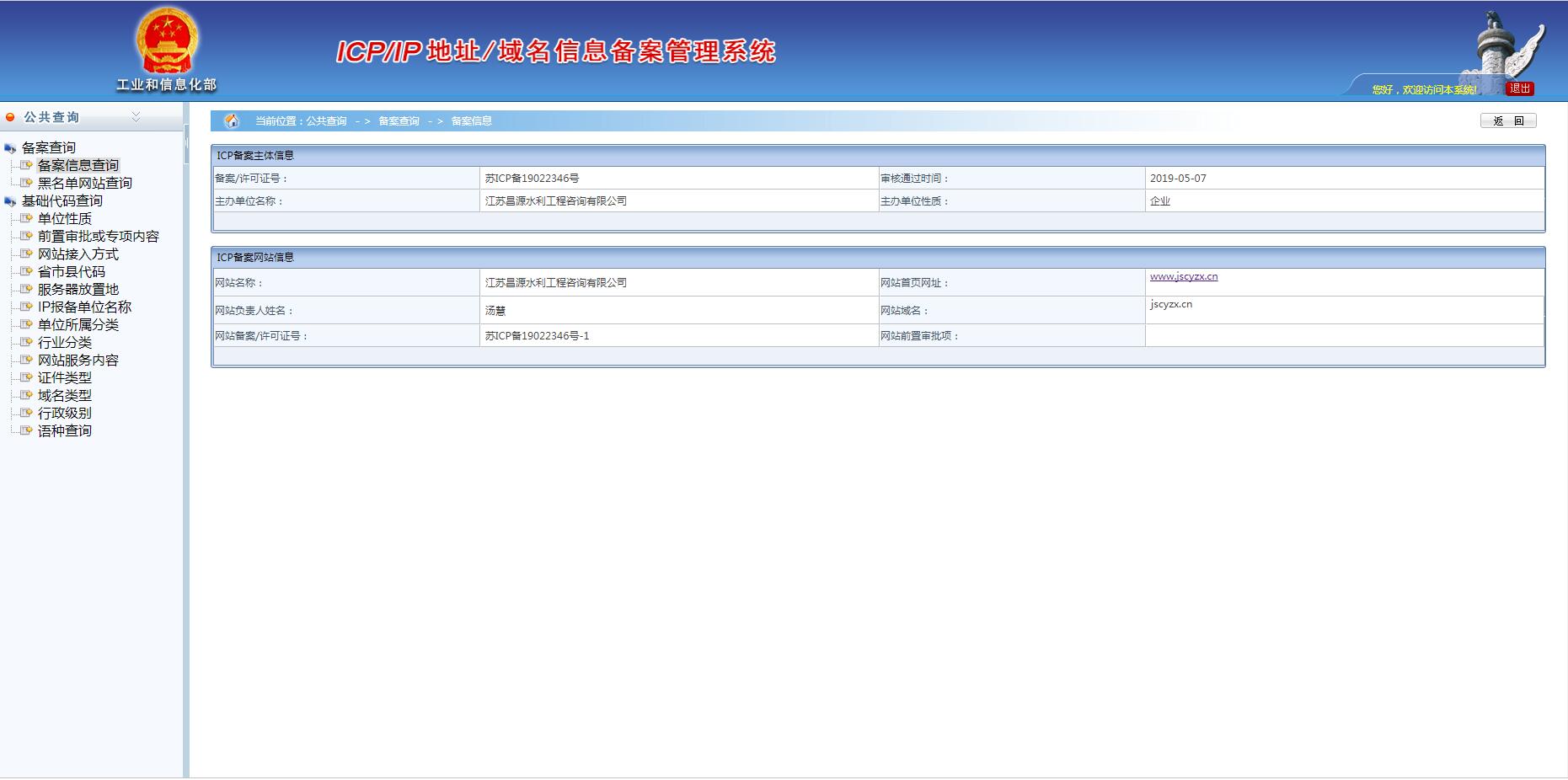Click the icon next to 单位性质
The image size is (1568, 780).
[x=26, y=219]
